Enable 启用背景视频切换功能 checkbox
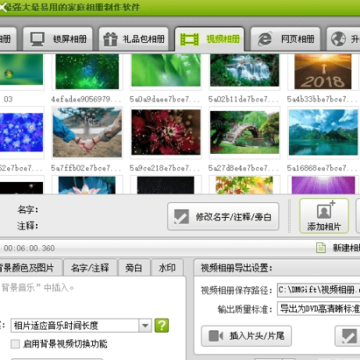Image resolution: width=360 pixels, height=360 pixels. pyautogui.click(x=15, y=344)
